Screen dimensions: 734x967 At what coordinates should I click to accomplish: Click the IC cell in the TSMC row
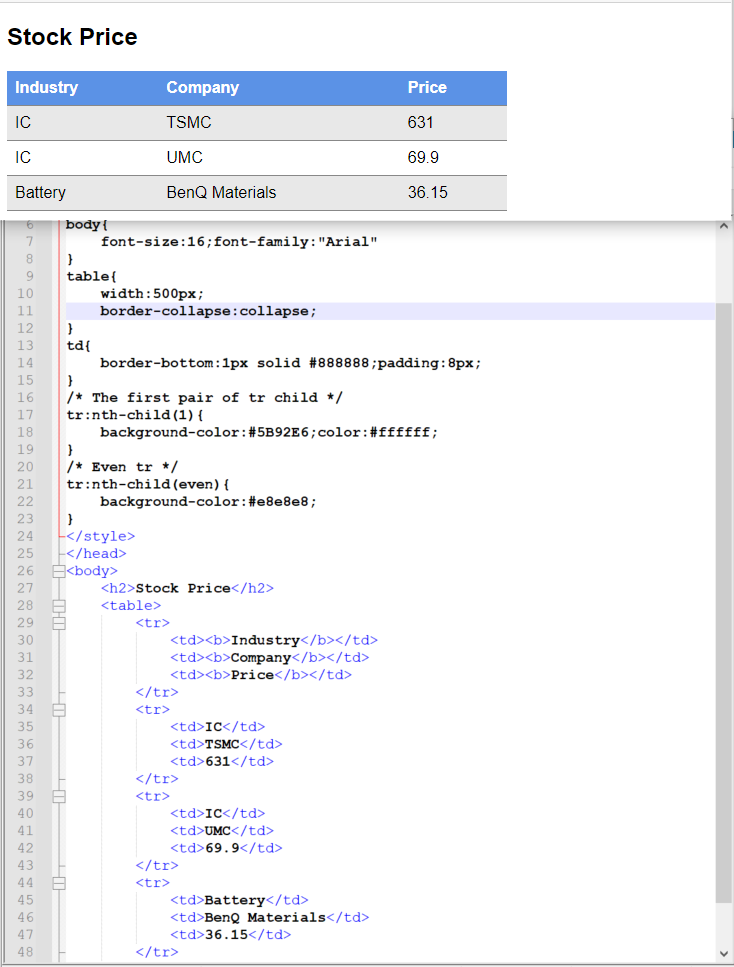click(x=23, y=123)
